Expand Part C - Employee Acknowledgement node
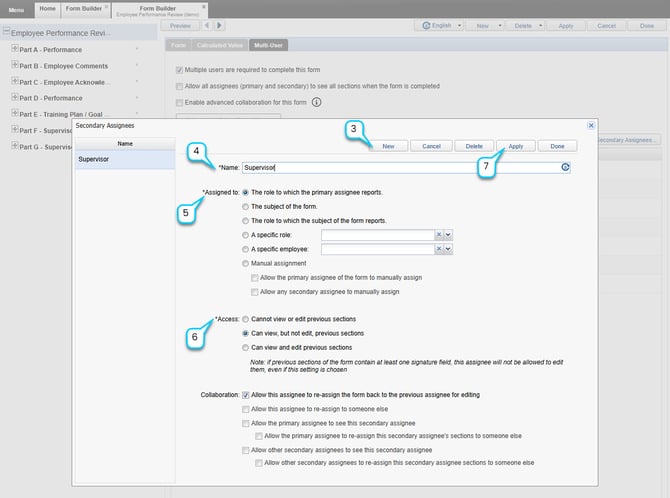670x498 pixels. point(15,81)
